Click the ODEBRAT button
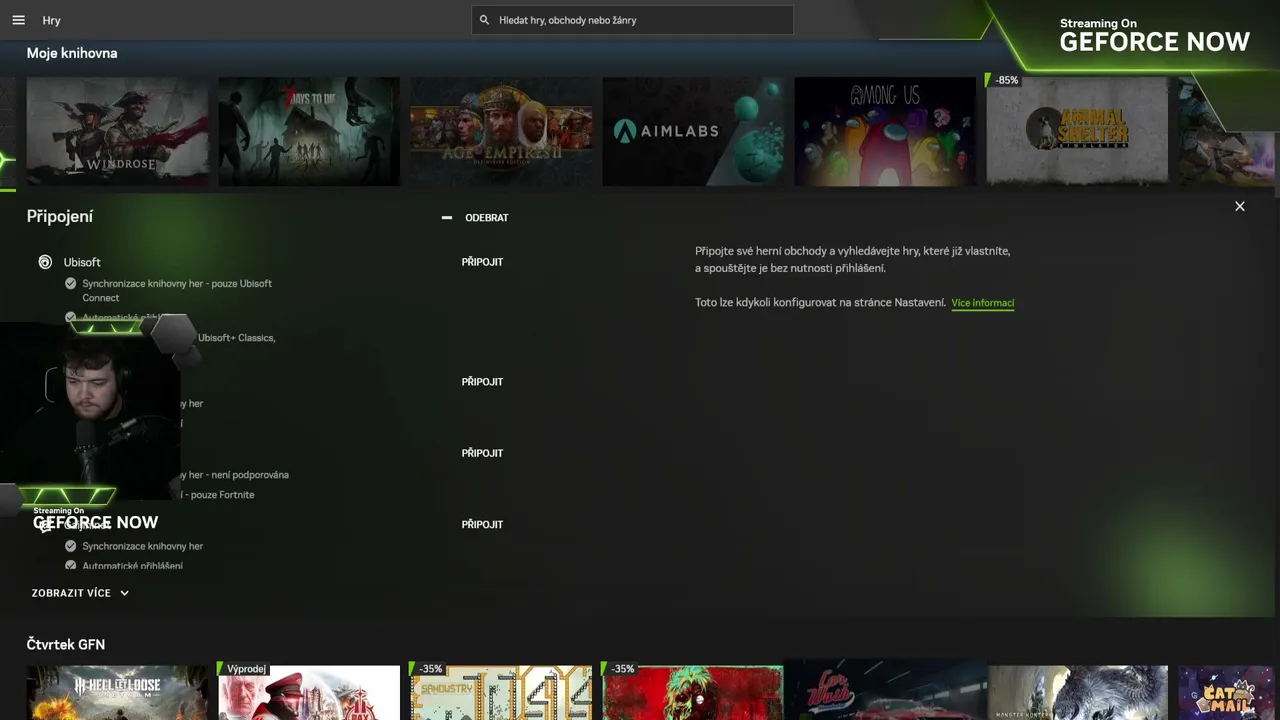Image resolution: width=1280 pixels, height=720 pixels. click(475, 217)
